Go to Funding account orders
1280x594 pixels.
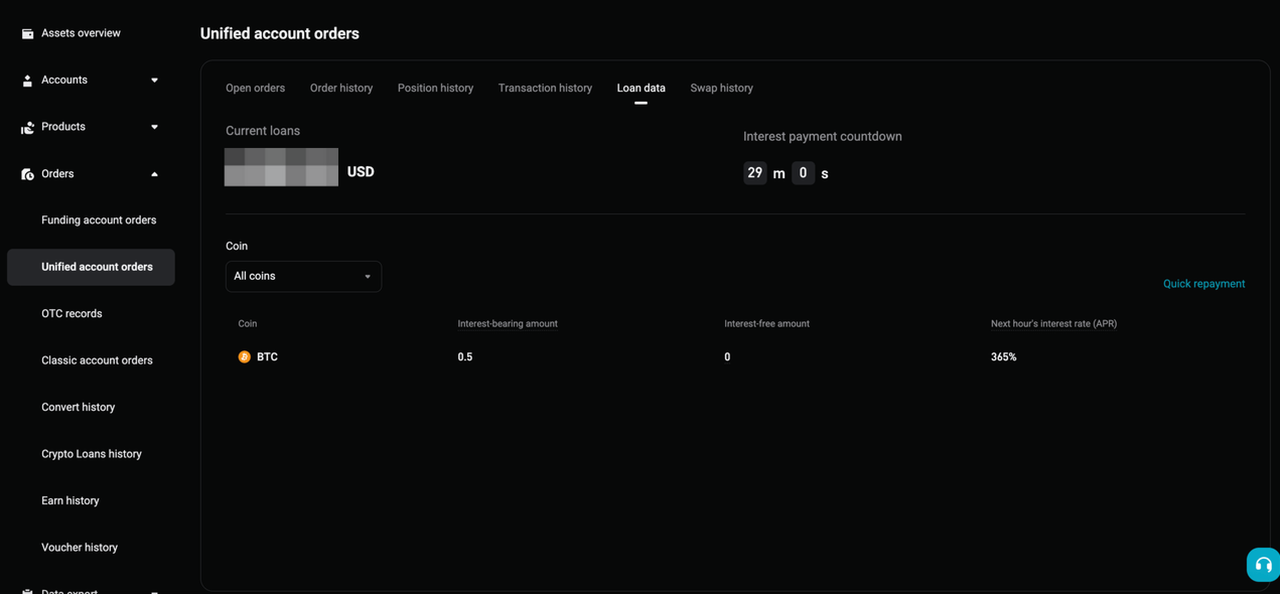coord(99,220)
